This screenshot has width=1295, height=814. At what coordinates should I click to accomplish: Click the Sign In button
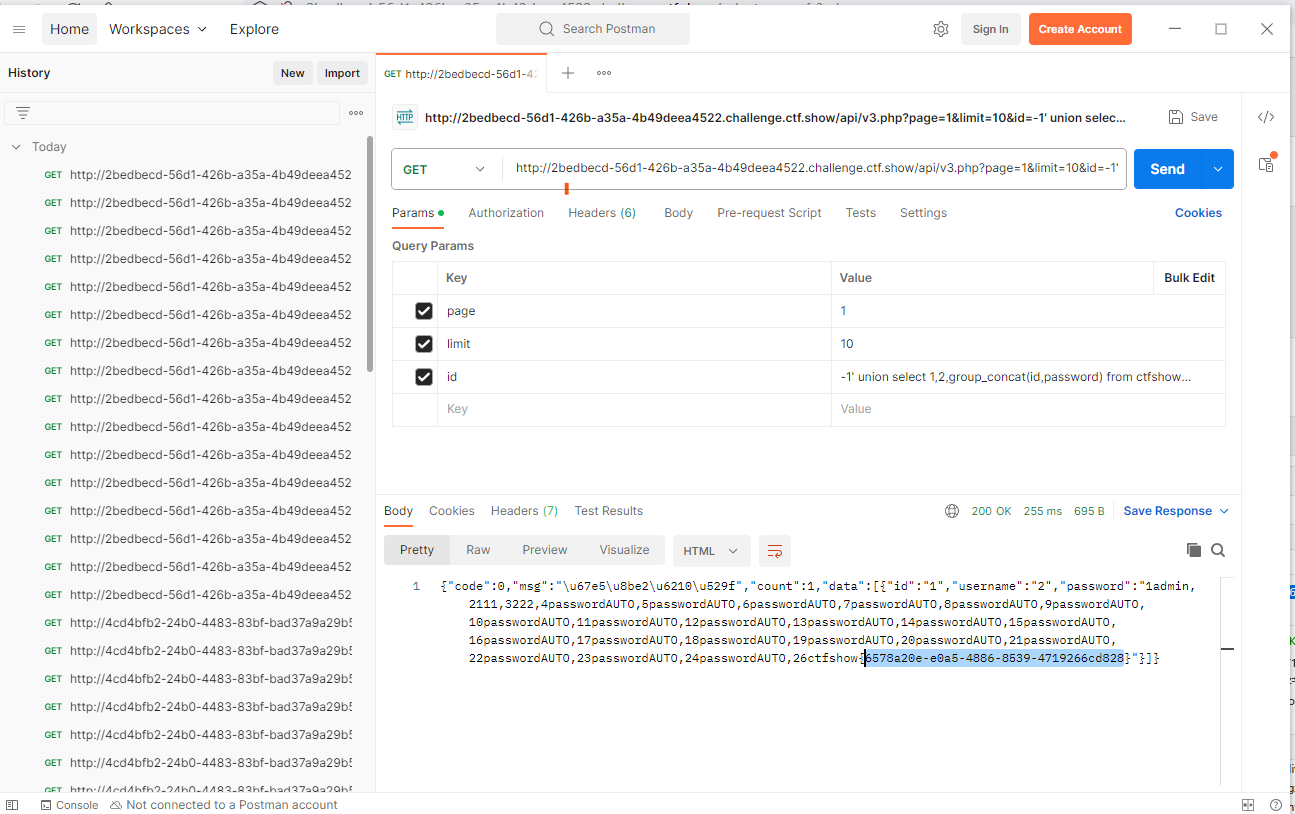coord(990,29)
